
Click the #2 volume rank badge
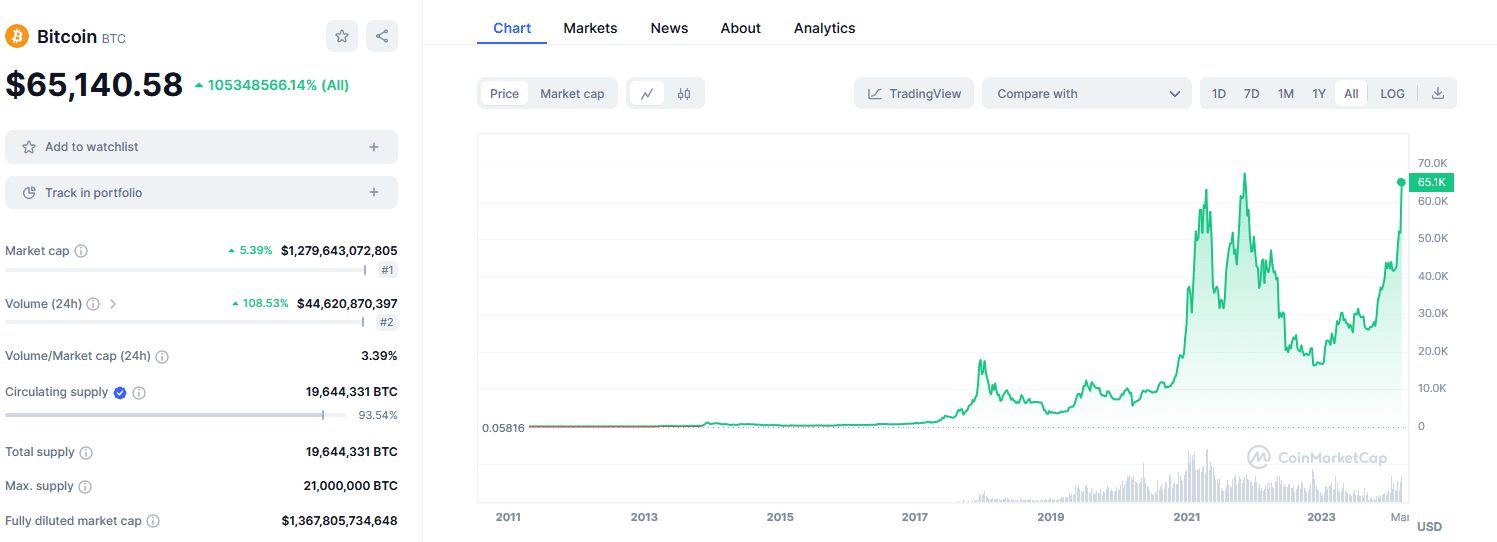pyautogui.click(x=387, y=322)
